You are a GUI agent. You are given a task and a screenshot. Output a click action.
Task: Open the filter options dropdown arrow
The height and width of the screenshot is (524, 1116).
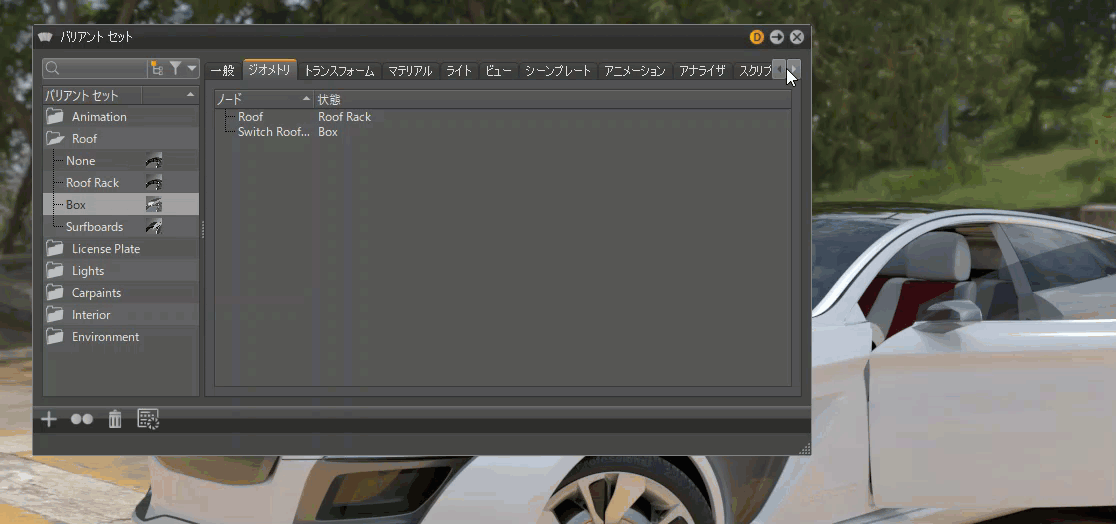click(x=191, y=68)
